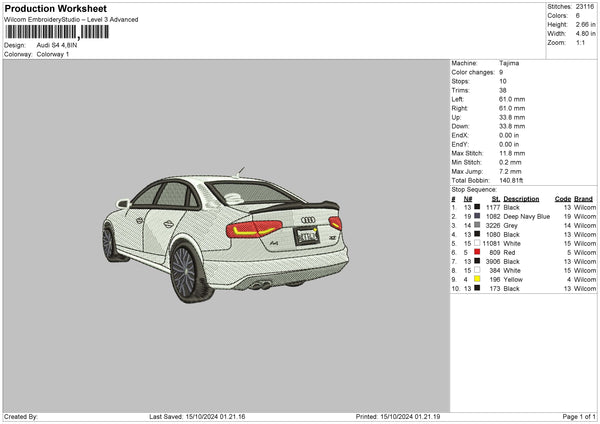Image resolution: width=600 pixels, height=424 pixels.
Task: Click the barcode under the header
Action: click(x=57, y=32)
